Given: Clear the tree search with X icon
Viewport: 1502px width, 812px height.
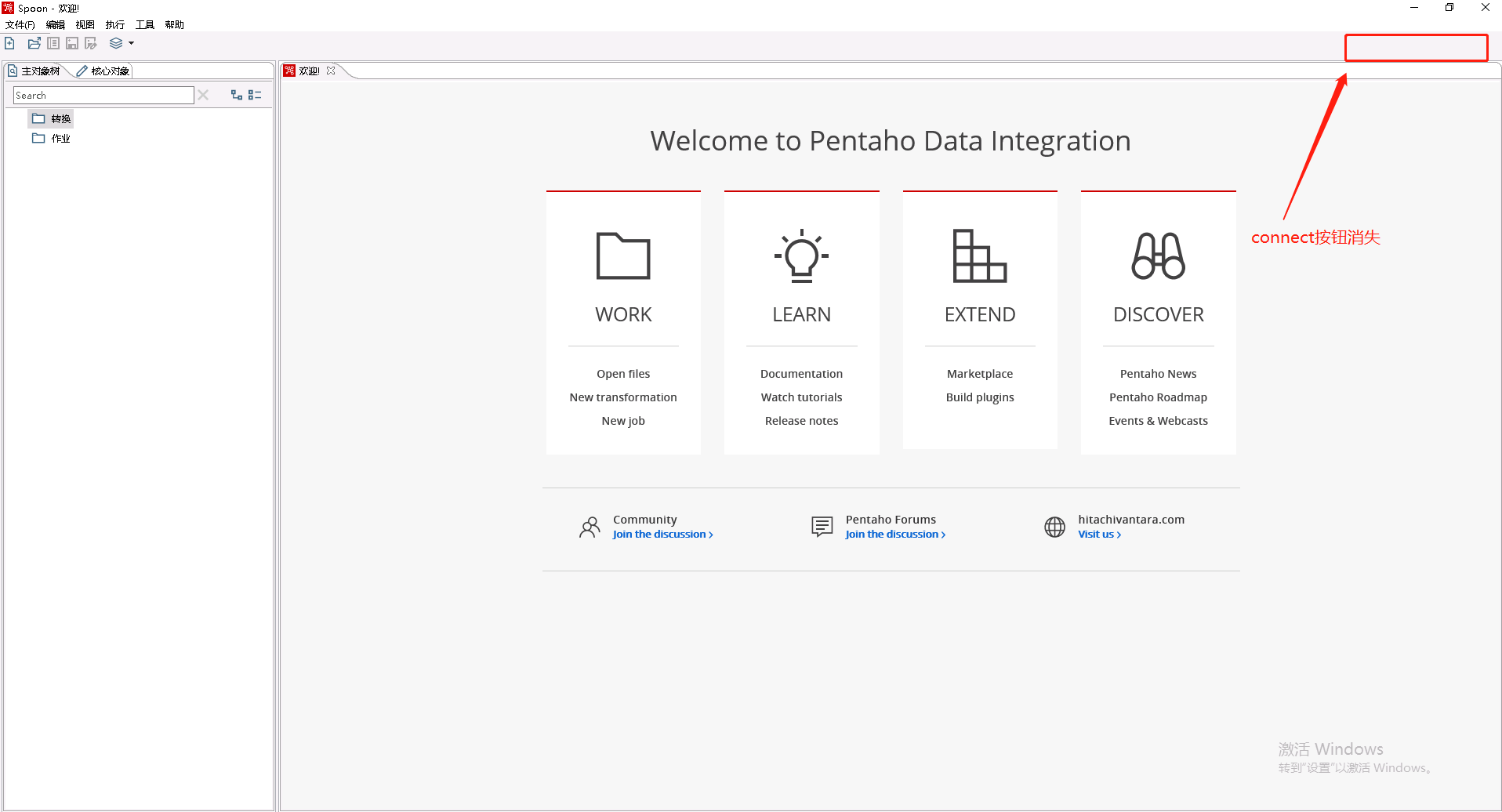Looking at the screenshot, I should point(203,95).
